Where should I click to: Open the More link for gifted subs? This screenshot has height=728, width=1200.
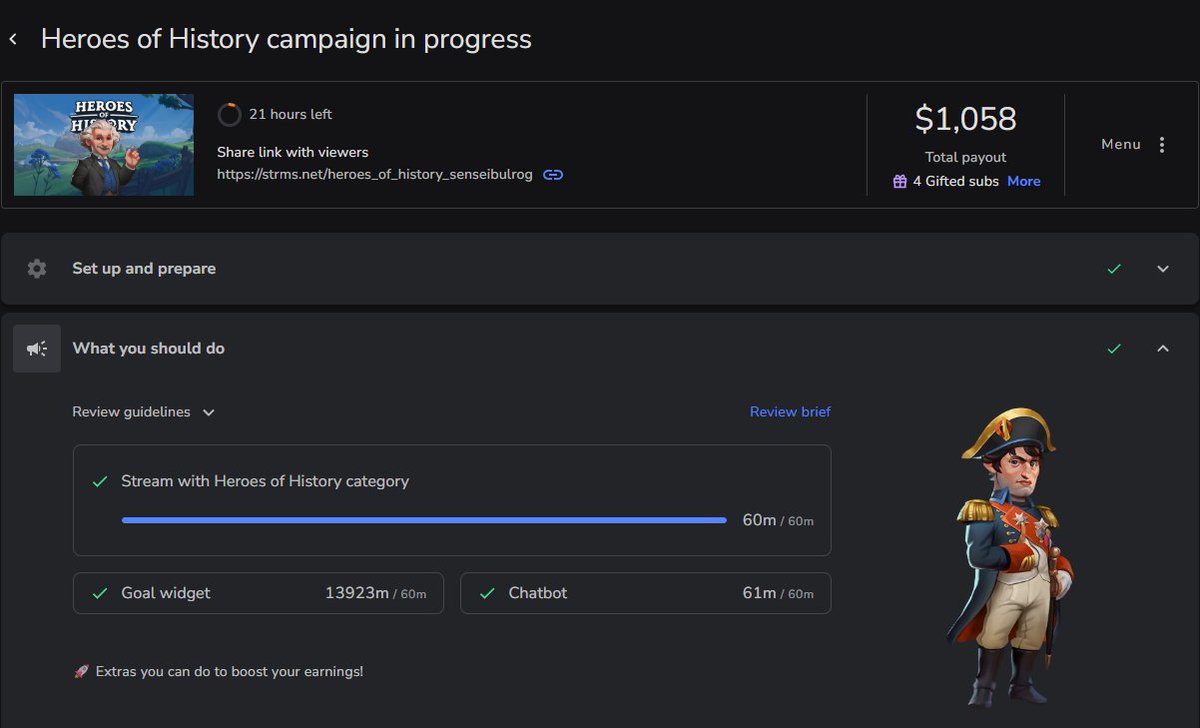[1024, 181]
